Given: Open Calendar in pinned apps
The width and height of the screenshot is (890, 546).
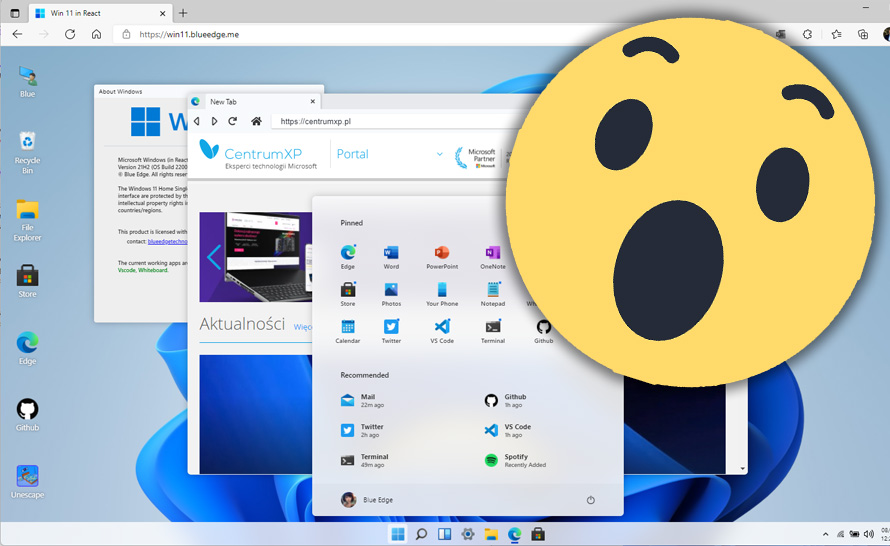Looking at the screenshot, I should (348, 331).
